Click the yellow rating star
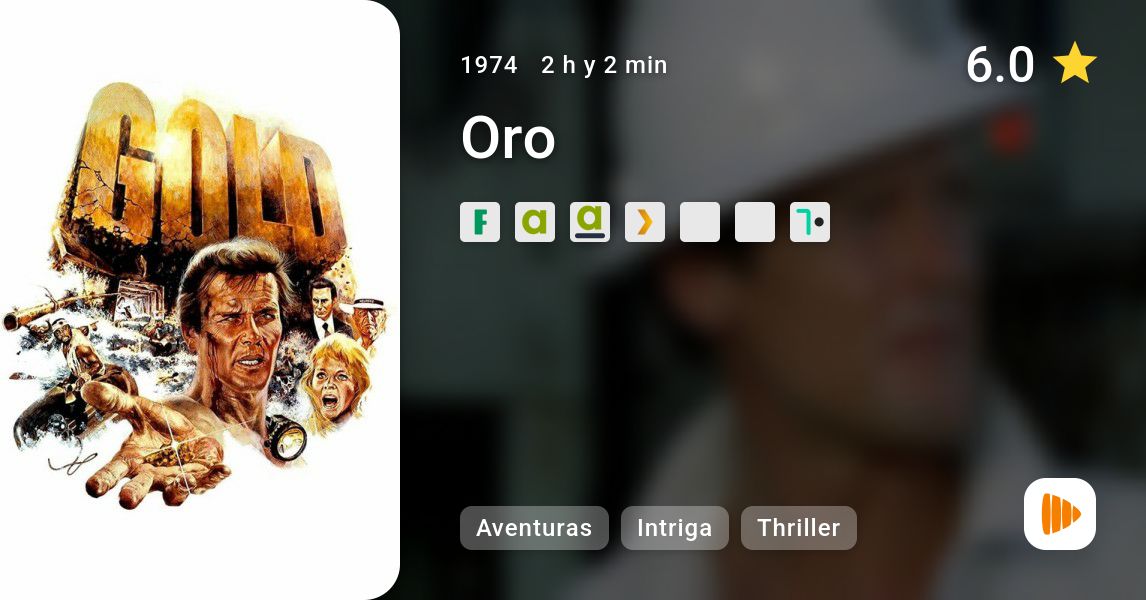The width and height of the screenshot is (1146, 600). tap(1075, 64)
